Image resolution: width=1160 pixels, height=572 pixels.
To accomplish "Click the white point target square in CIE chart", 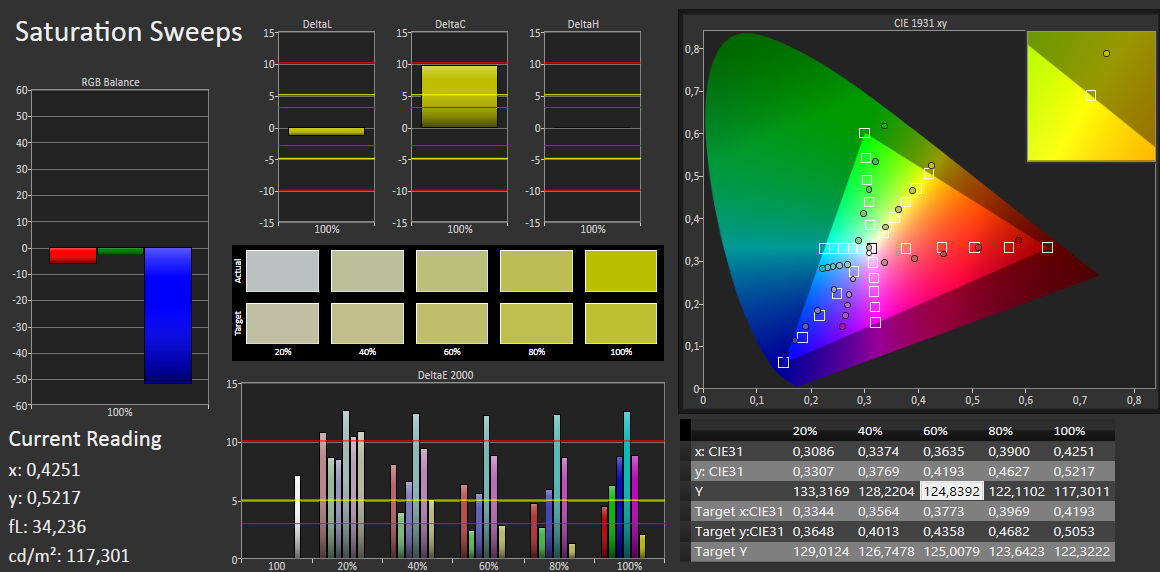I will [871, 249].
